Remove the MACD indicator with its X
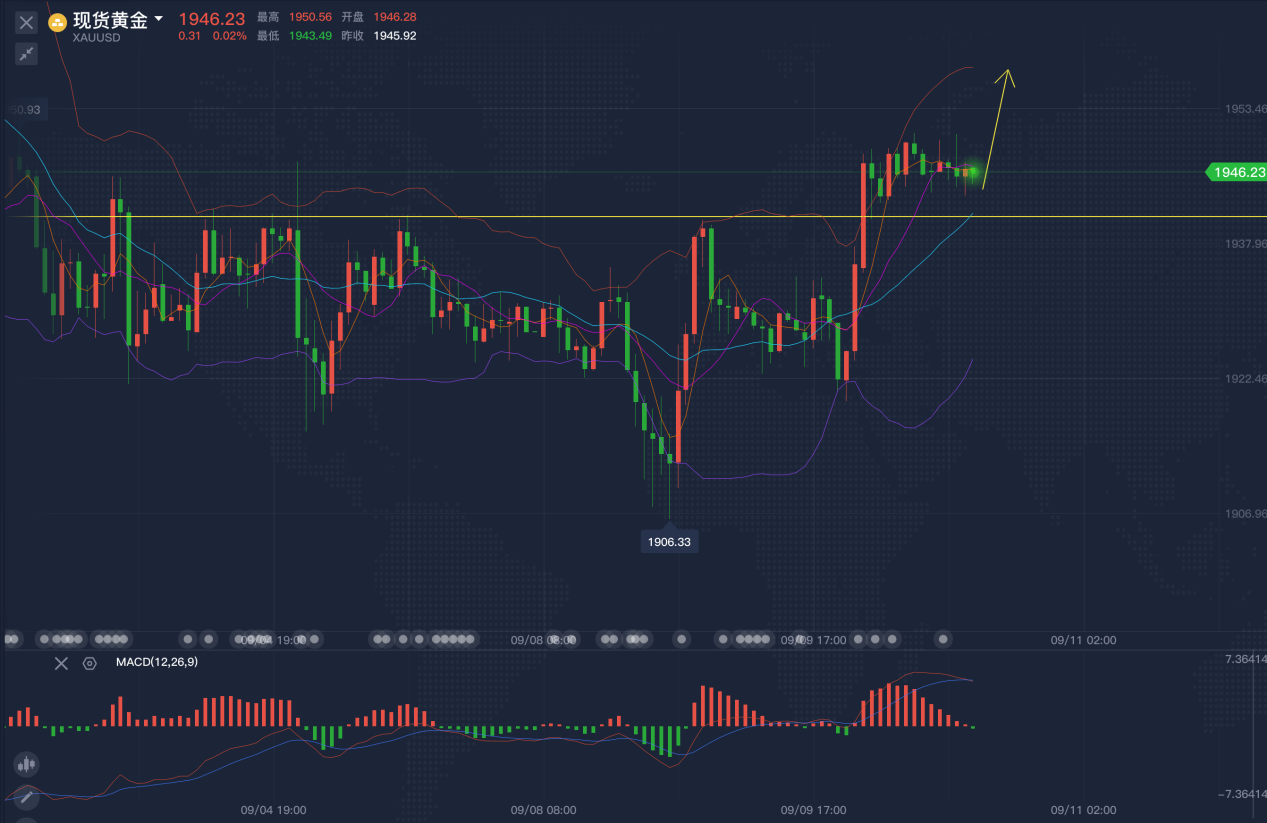 point(61,663)
